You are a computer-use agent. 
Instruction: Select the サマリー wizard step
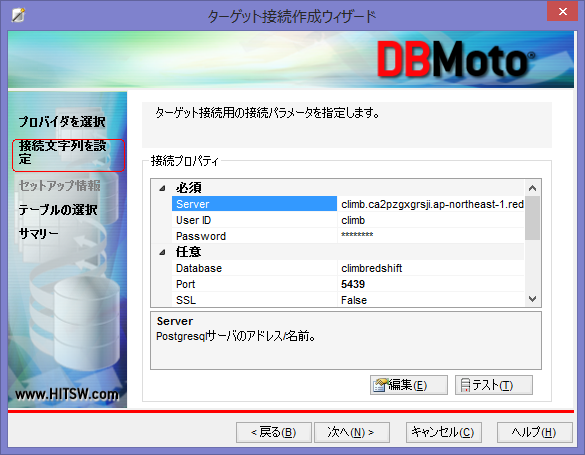(38, 233)
